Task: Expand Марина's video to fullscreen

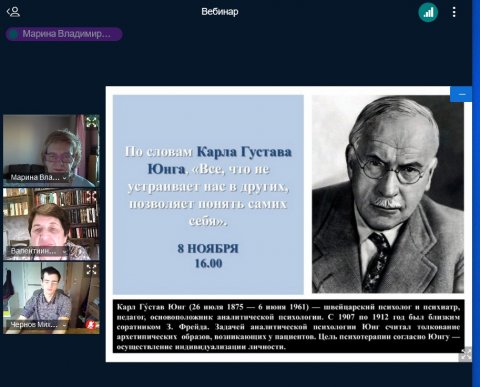Action: [x=91, y=122]
